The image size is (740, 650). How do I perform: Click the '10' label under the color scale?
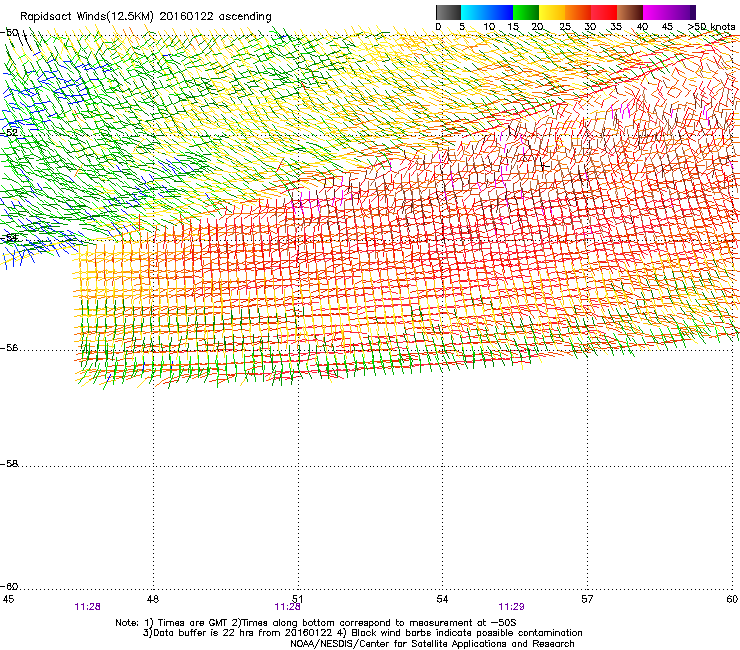coord(489,27)
